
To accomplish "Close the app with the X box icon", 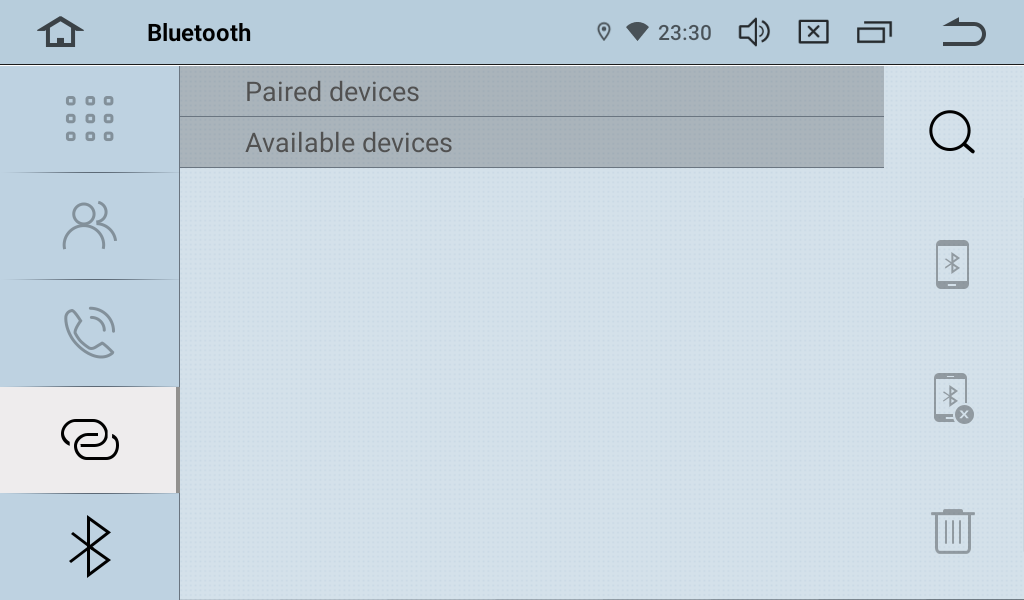I will [x=813, y=33].
